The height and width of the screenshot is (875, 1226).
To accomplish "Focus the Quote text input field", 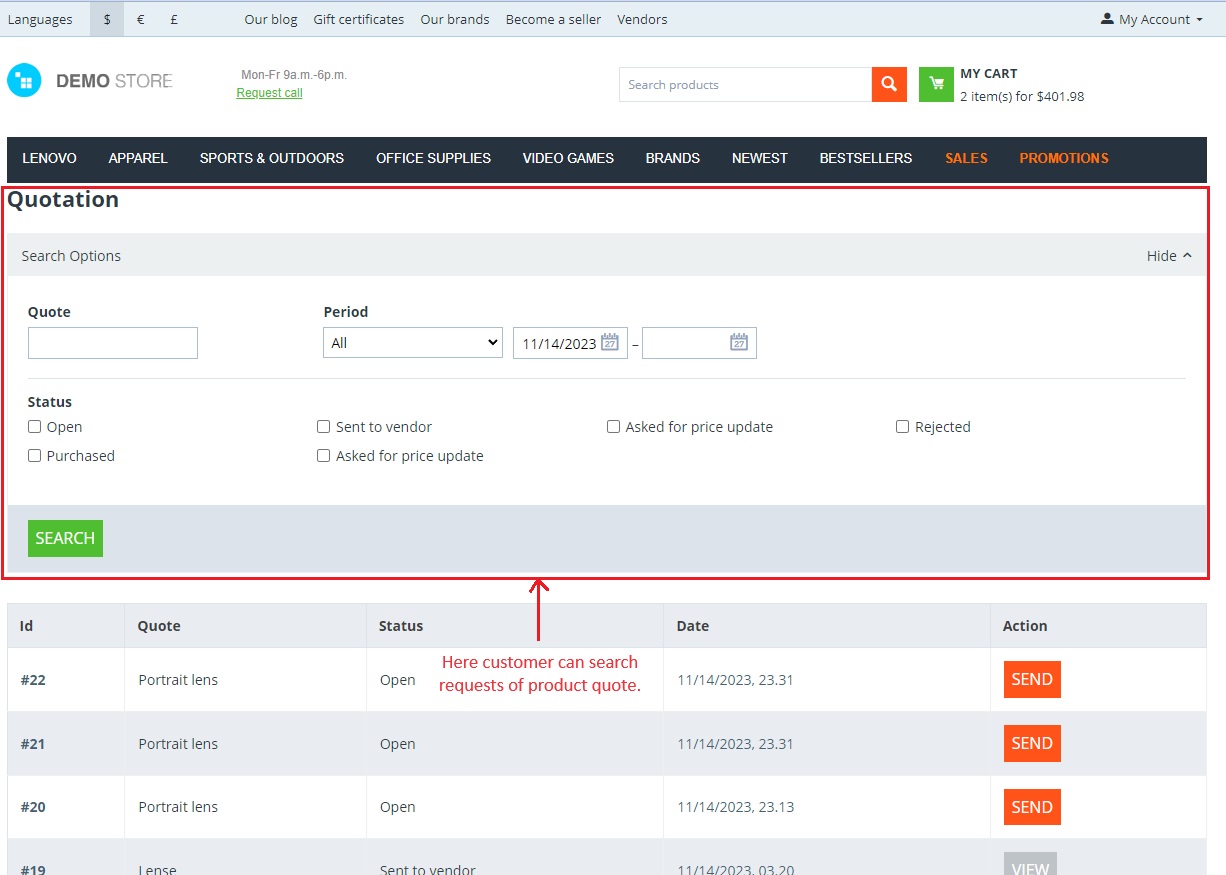I will click(x=113, y=343).
